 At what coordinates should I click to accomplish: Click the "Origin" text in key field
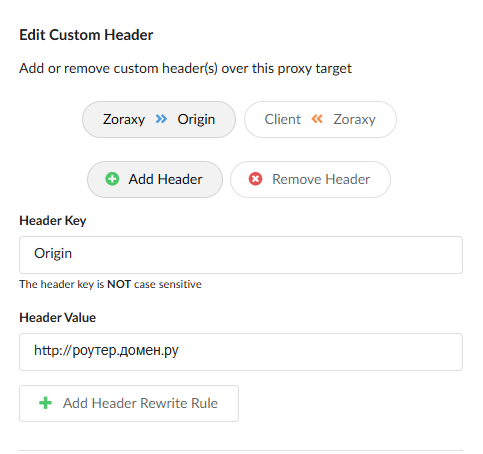click(x=53, y=254)
